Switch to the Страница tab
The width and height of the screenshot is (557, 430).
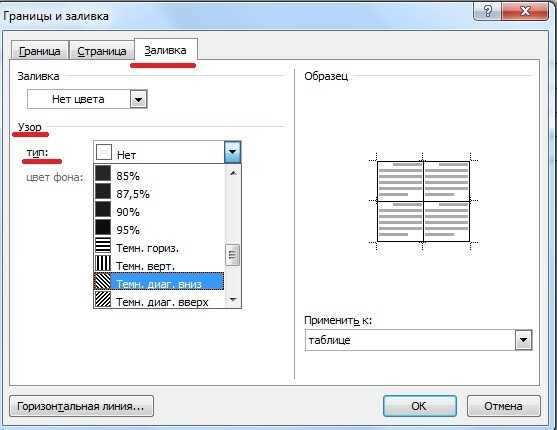coord(102,51)
